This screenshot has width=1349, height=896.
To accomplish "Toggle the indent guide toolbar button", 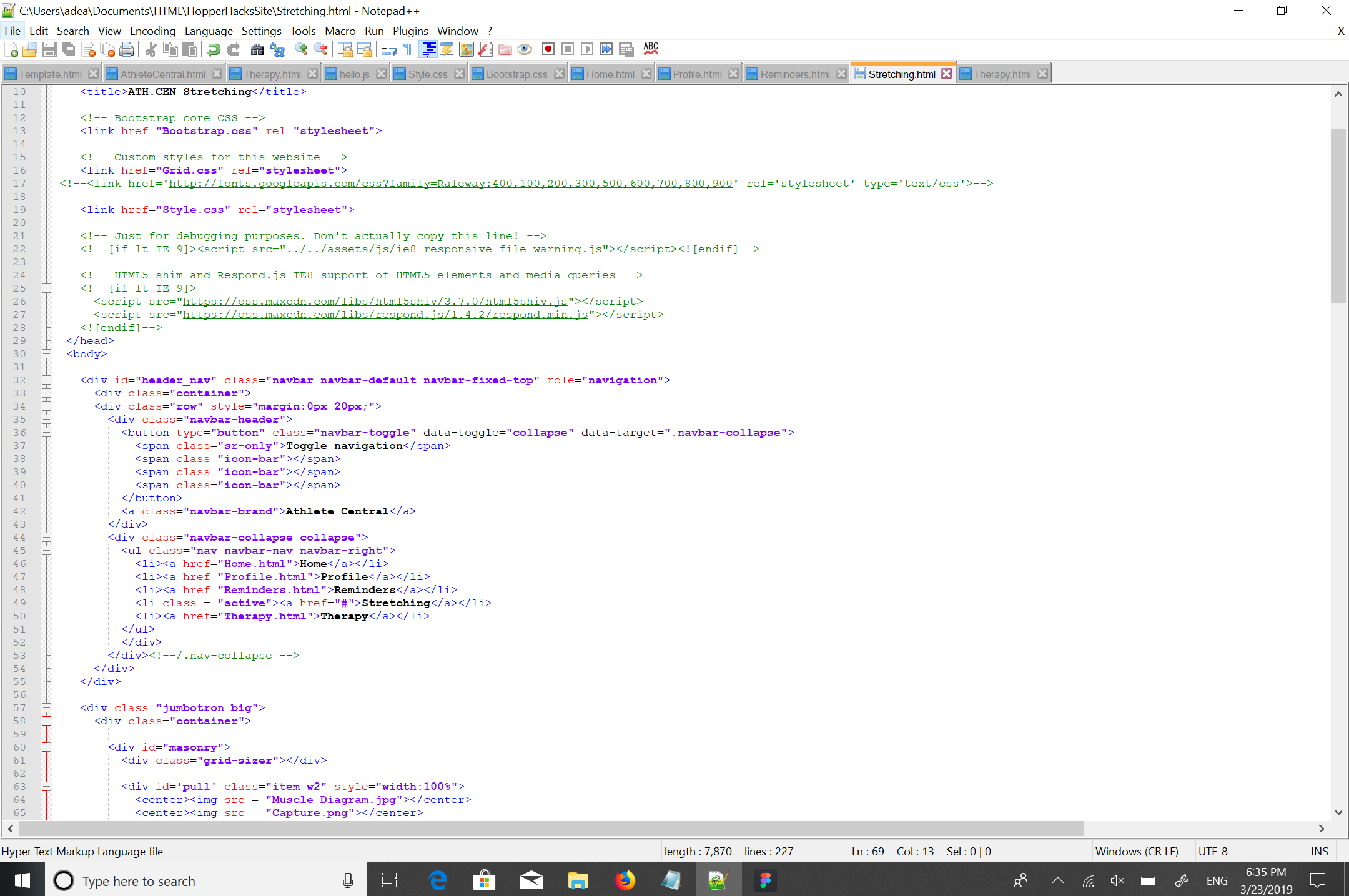I will tap(428, 49).
